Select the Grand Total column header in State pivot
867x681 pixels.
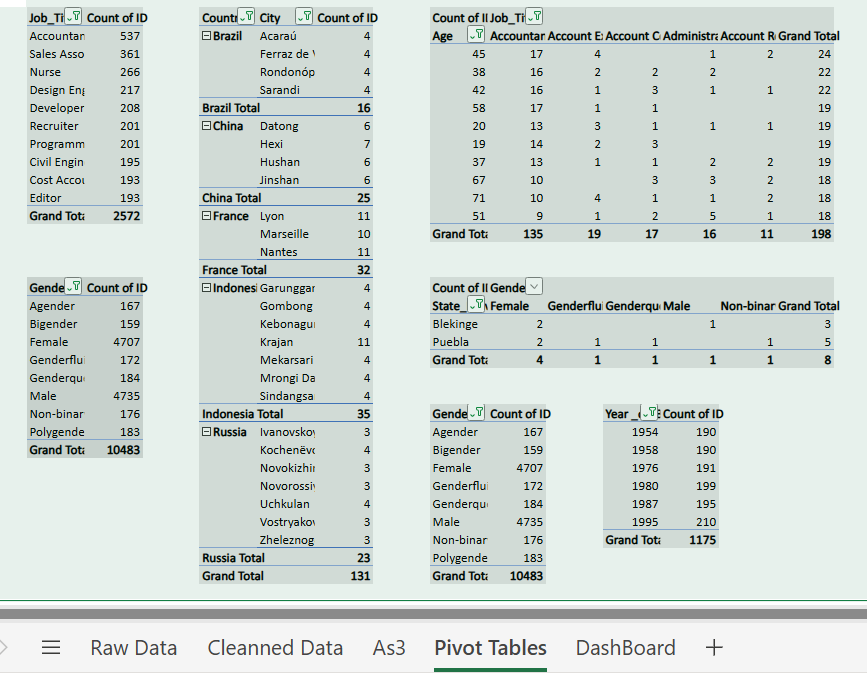(x=809, y=306)
